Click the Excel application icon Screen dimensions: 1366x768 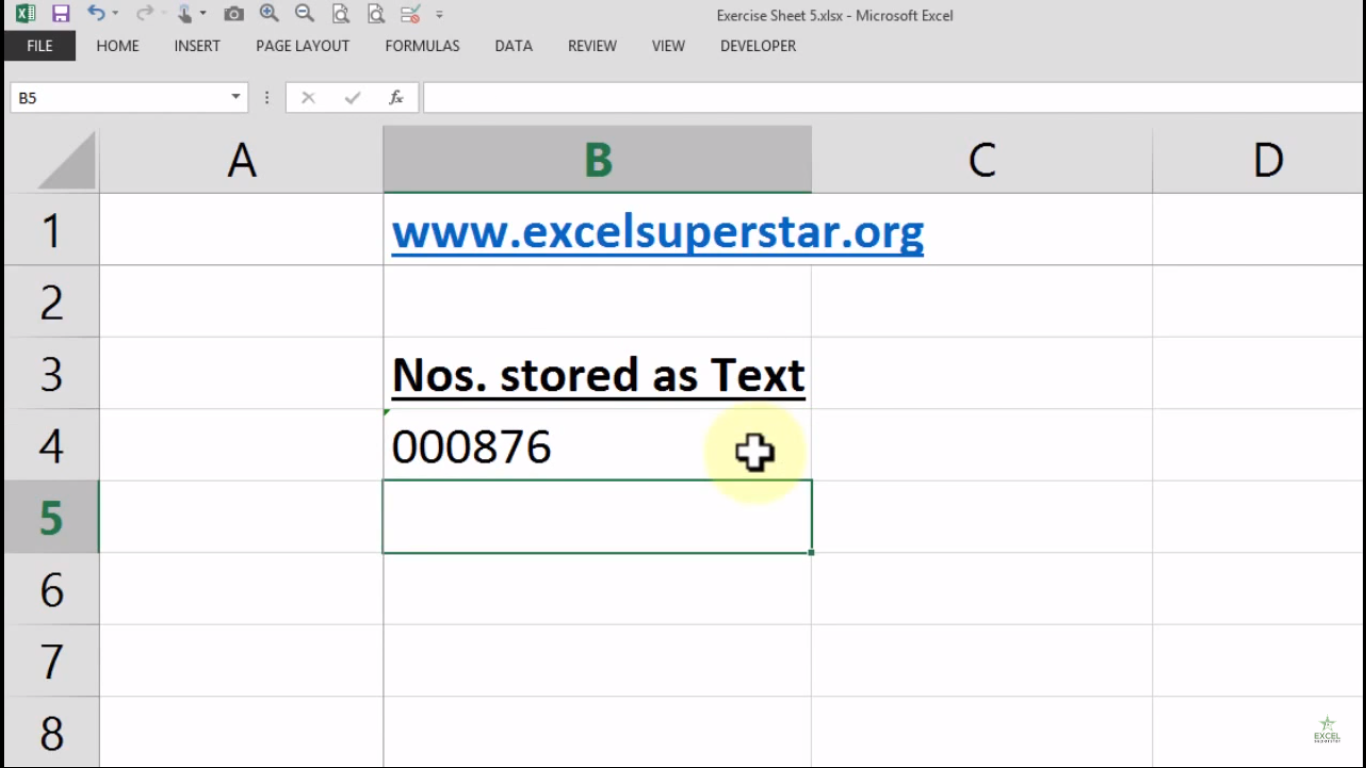tap(25, 14)
